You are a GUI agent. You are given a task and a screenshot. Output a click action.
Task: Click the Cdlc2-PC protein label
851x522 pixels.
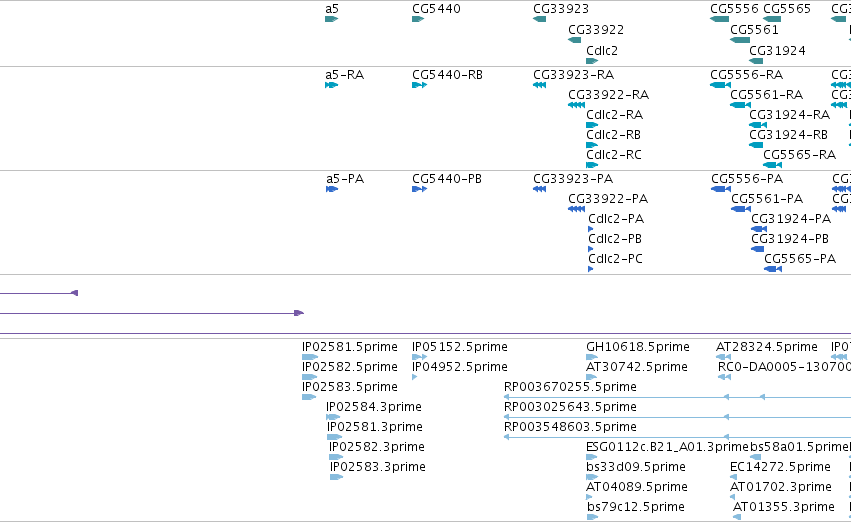click(x=615, y=259)
